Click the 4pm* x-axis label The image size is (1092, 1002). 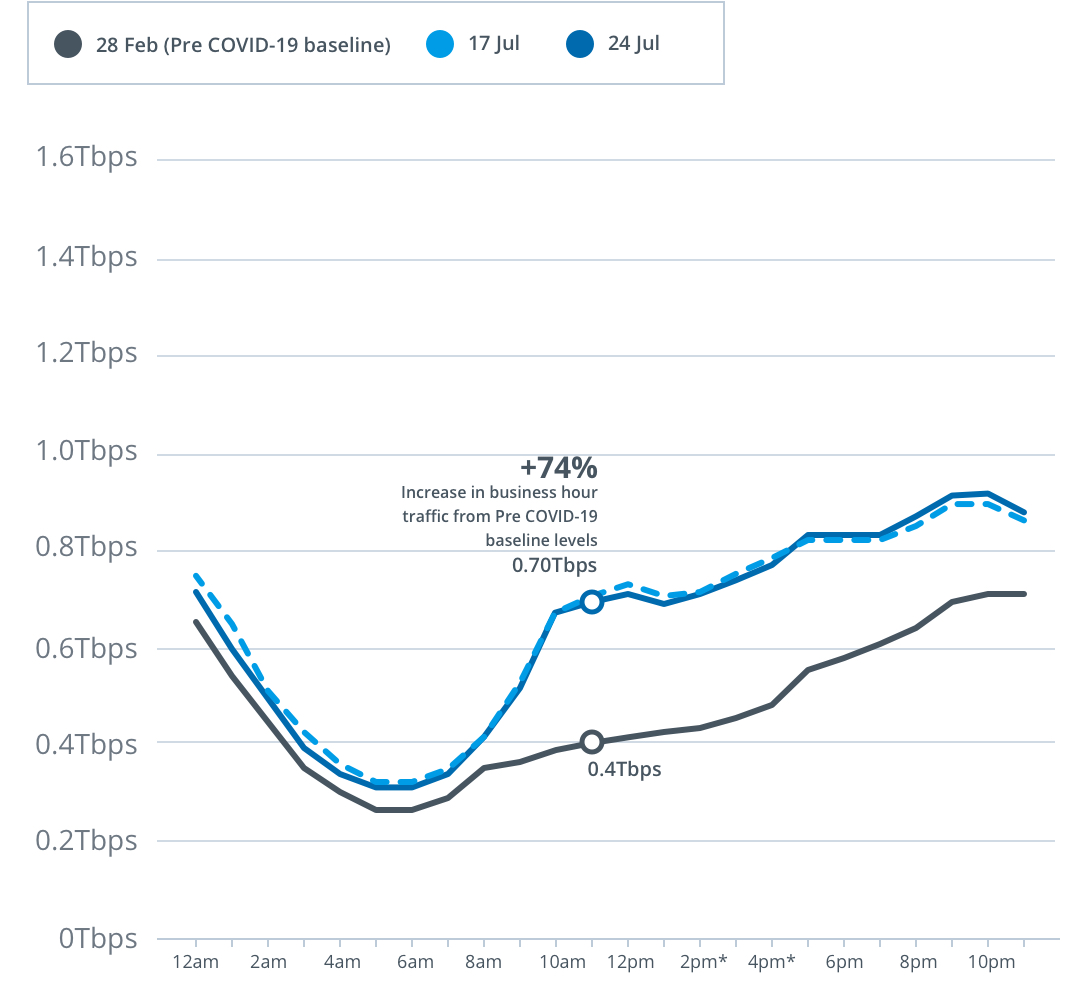pos(772,962)
